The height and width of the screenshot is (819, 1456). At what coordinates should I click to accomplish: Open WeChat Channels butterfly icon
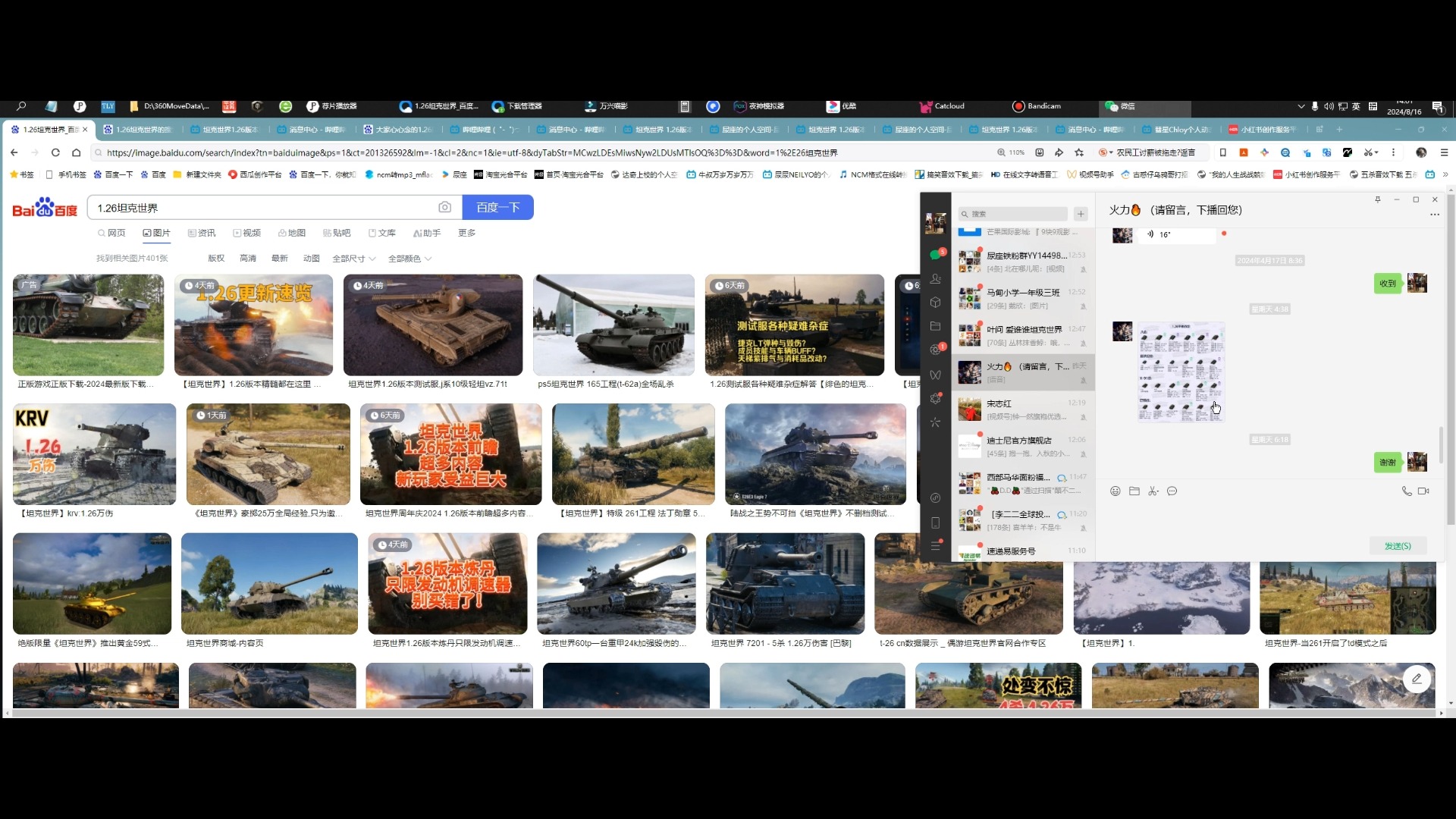click(935, 375)
